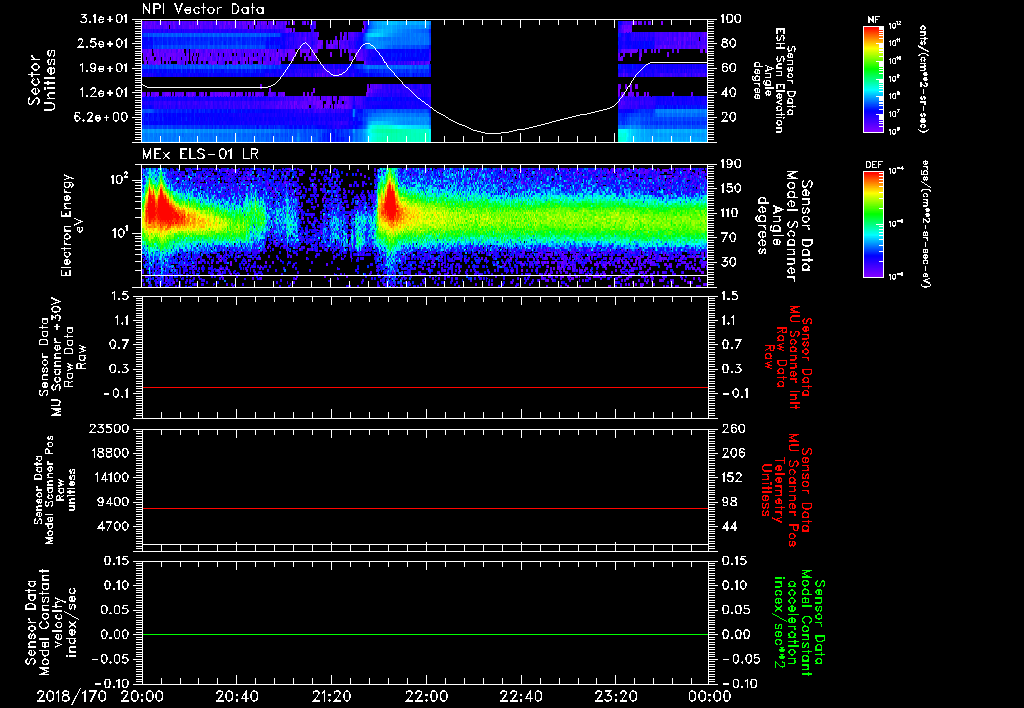Click the "ESH Sun Elevation Angle" axis title
Screen dimensions: 1024x708
coord(773,81)
